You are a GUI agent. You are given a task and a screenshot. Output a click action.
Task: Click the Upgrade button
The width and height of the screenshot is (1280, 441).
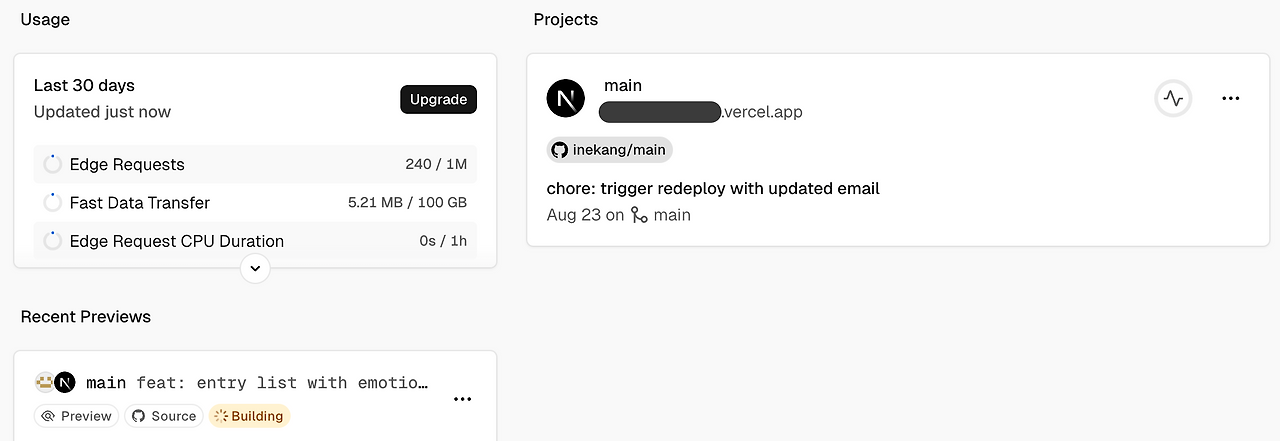pos(438,100)
